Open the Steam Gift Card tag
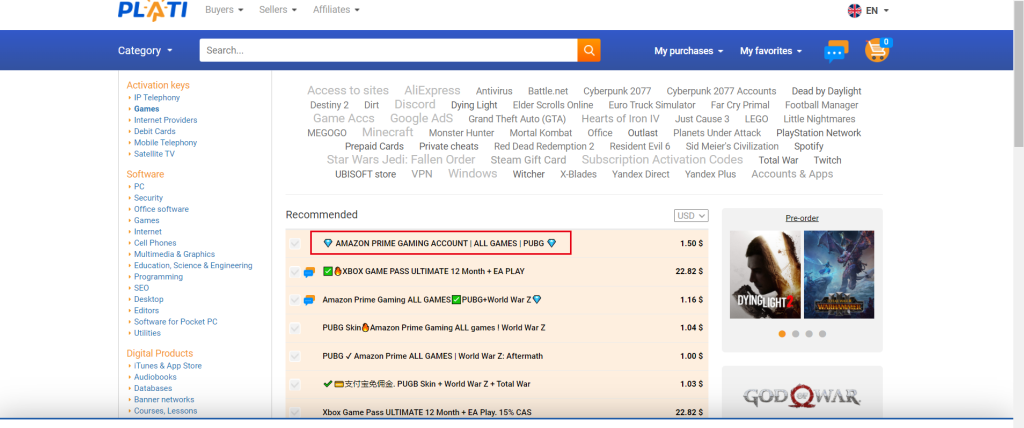 [x=528, y=160]
